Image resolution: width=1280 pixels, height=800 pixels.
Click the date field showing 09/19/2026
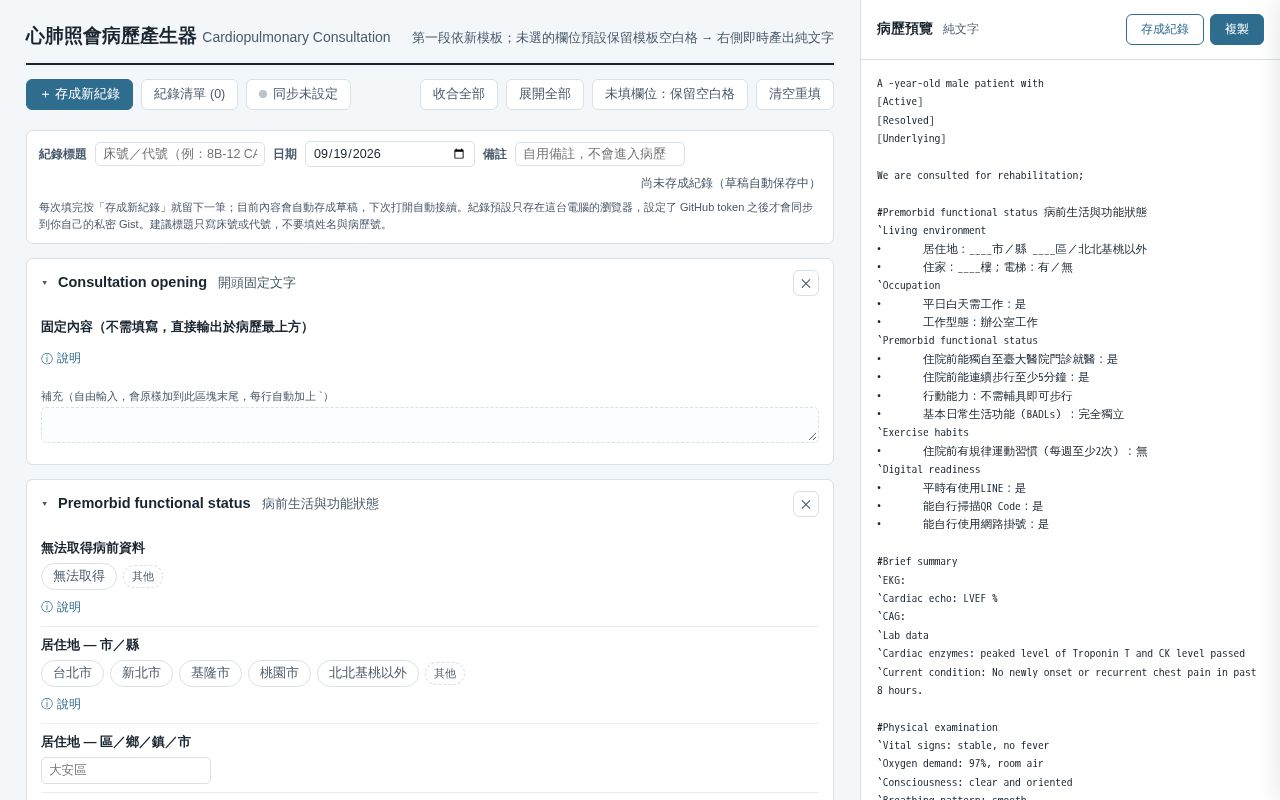390,154
